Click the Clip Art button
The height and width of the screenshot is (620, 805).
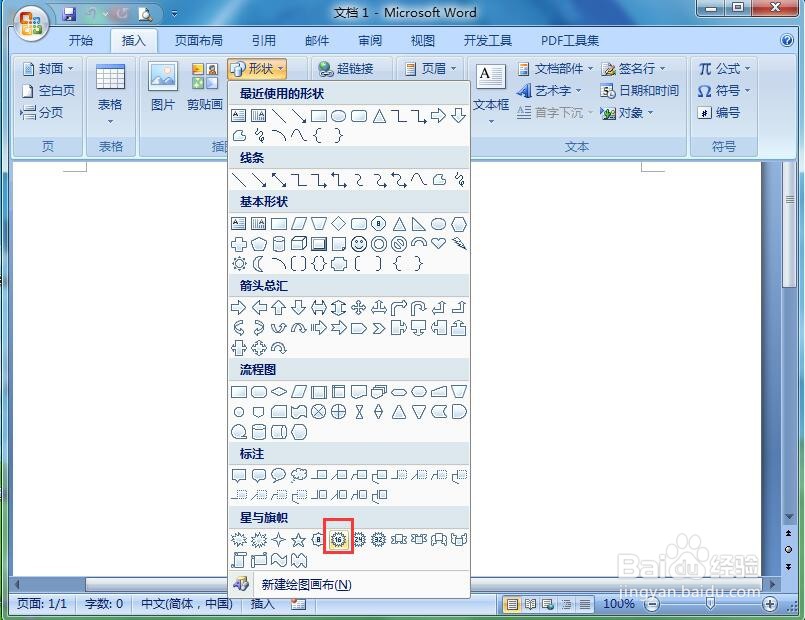tap(204, 86)
